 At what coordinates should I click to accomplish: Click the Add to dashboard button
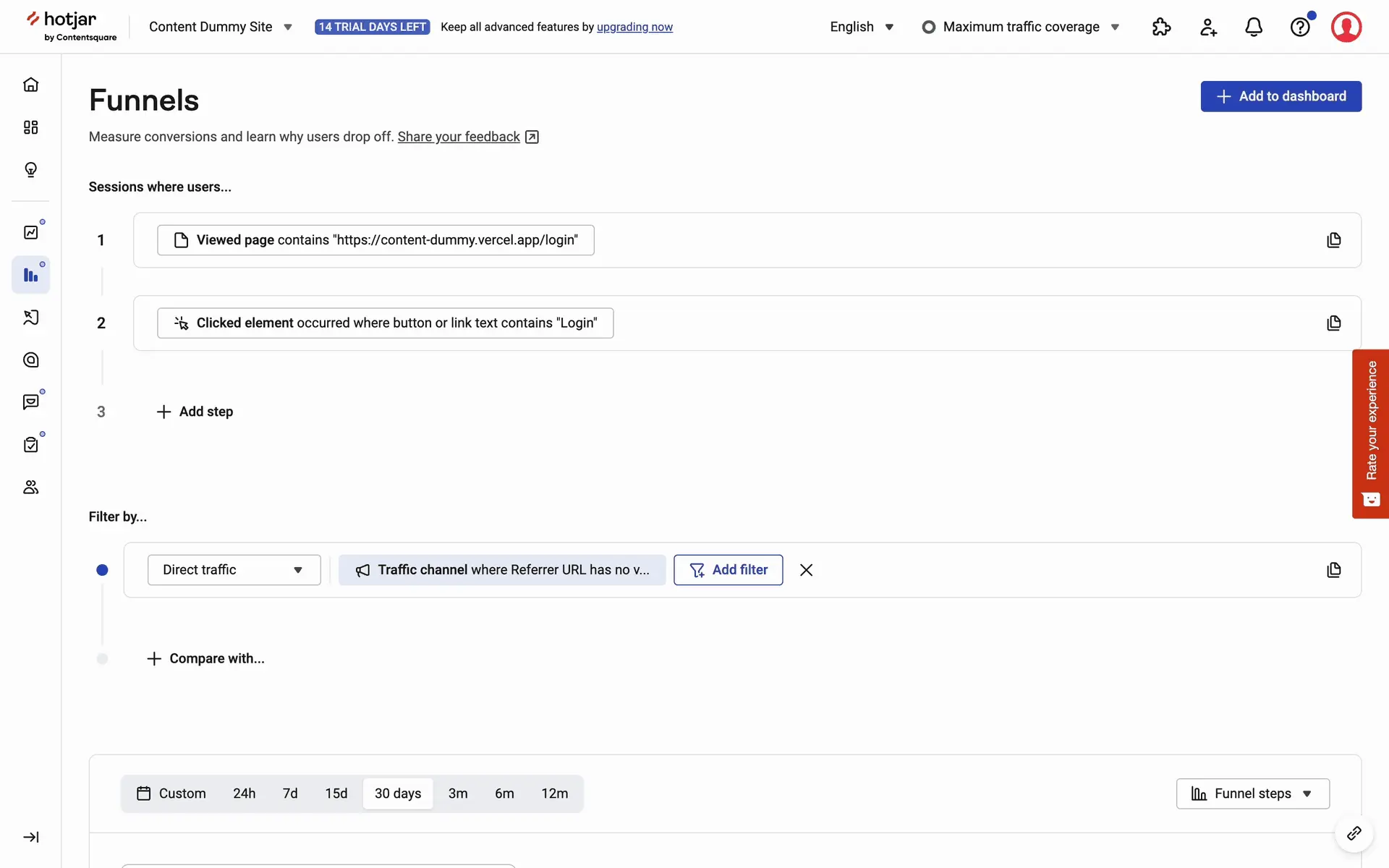coord(1280,96)
